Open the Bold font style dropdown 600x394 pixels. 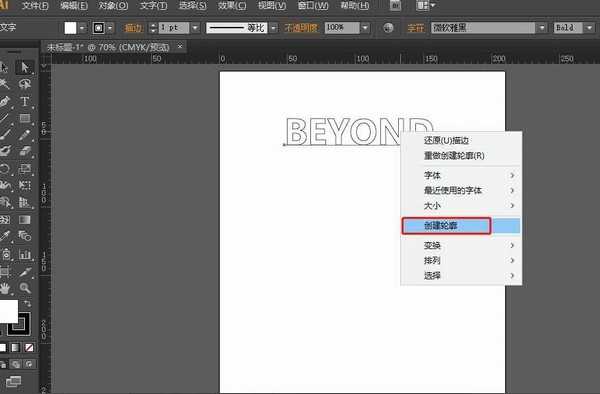(589, 28)
